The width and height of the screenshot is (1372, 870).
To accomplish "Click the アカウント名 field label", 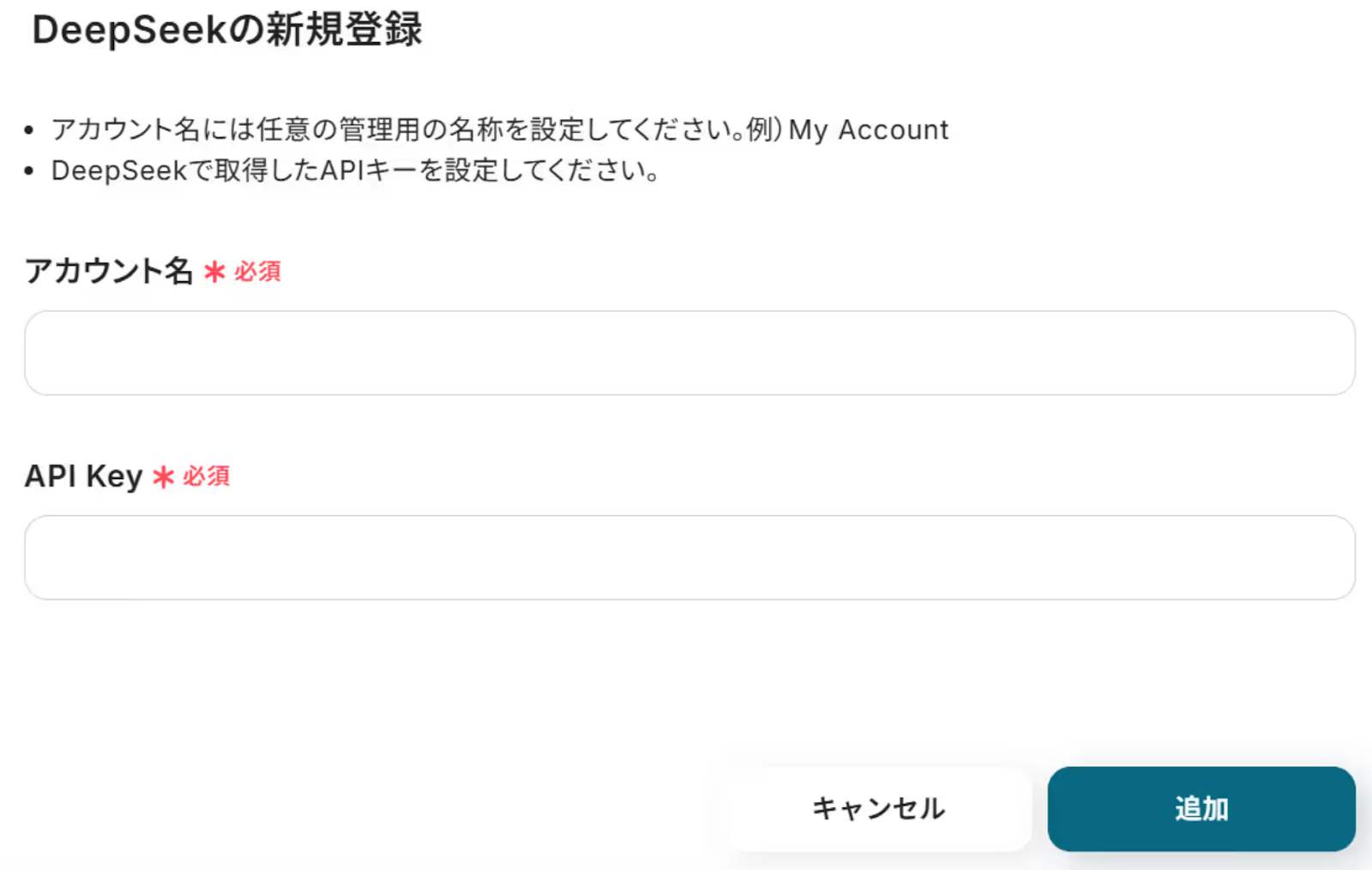I will (x=109, y=271).
